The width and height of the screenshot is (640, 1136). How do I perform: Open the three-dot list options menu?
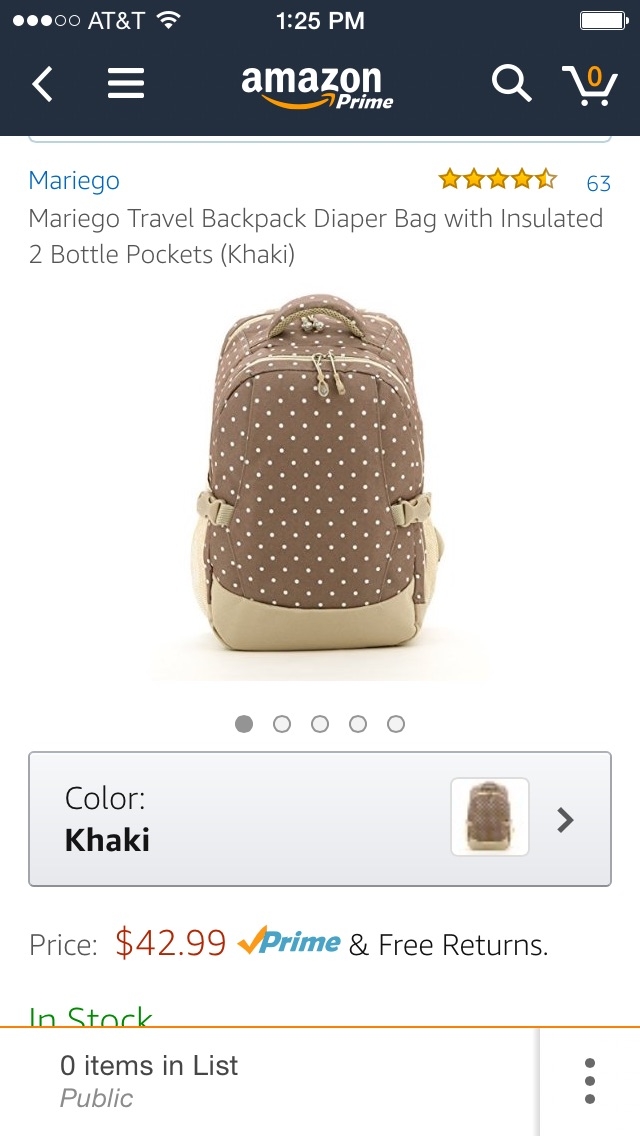point(590,1081)
